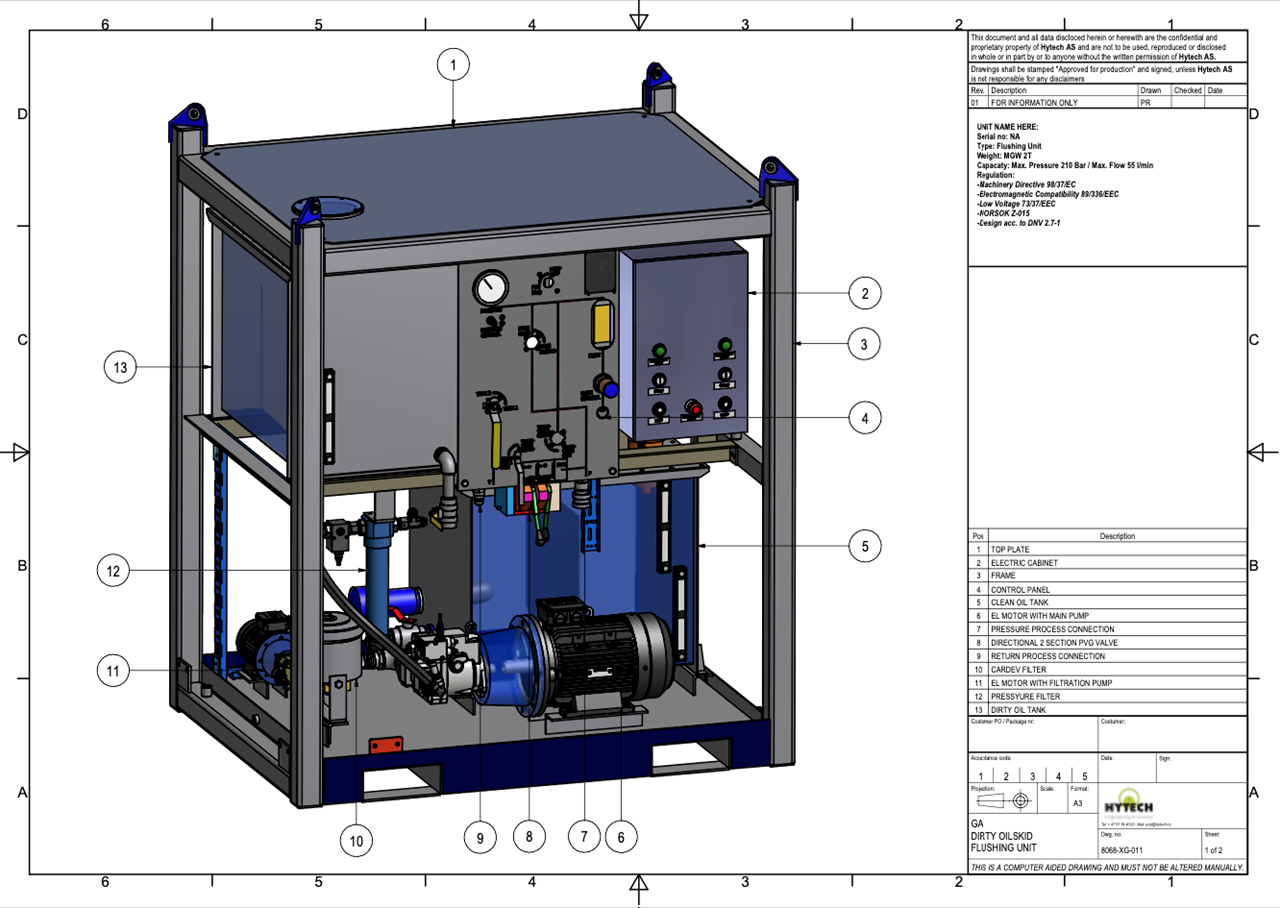Screen dimensions: 1280x908
Task: Select balloon callout 1 pointing to top plate
Action: (x=453, y=64)
